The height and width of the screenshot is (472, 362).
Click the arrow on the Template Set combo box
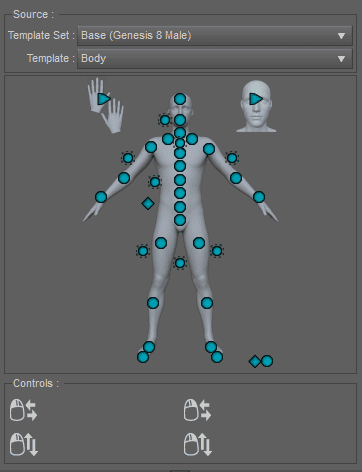[x=341, y=36]
